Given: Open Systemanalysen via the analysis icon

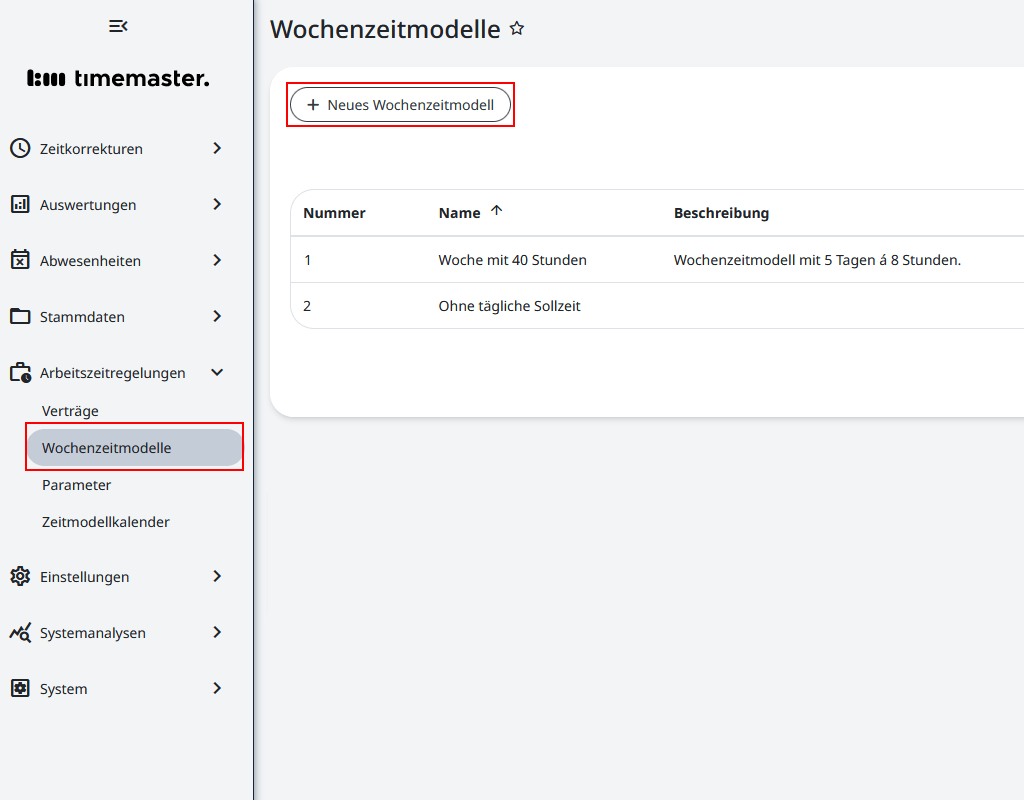Looking at the screenshot, I should click(x=20, y=632).
